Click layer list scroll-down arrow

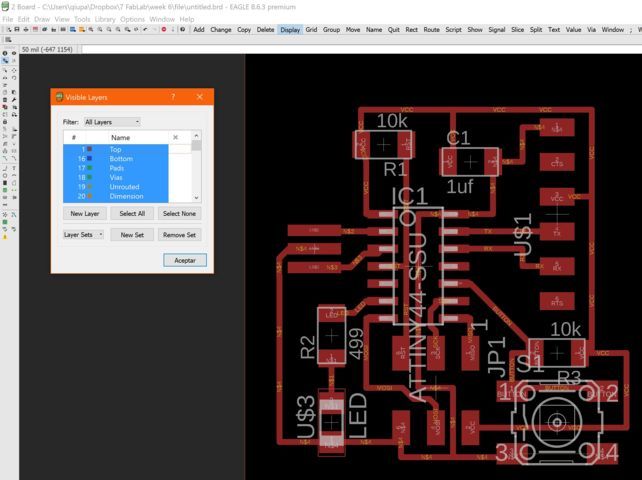[x=197, y=198]
